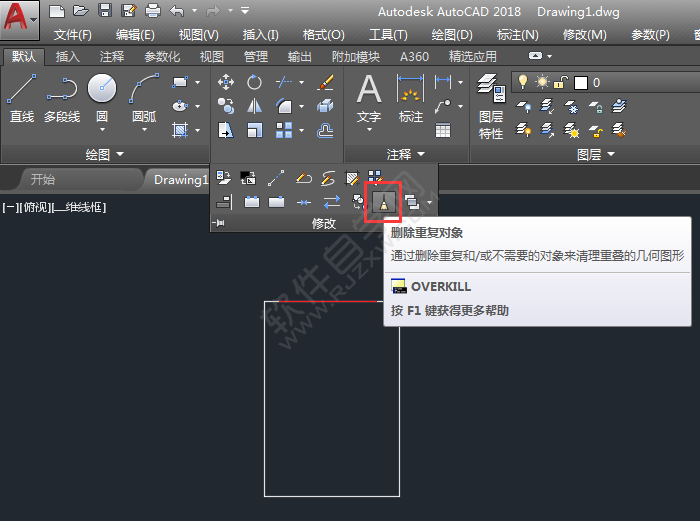Image resolution: width=700 pixels, height=521 pixels.
Task: Expand the 绘图 panel dropdown
Action: coord(104,154)
